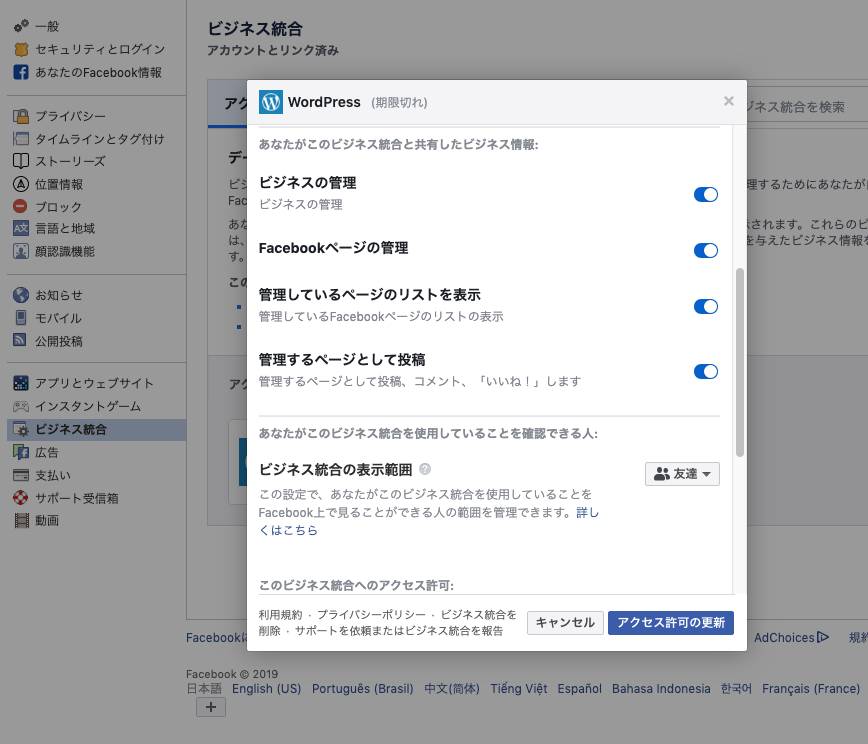Click the サポート受信箱 lifebuoy icon
The image size is (868, 744).
point(21,498)
